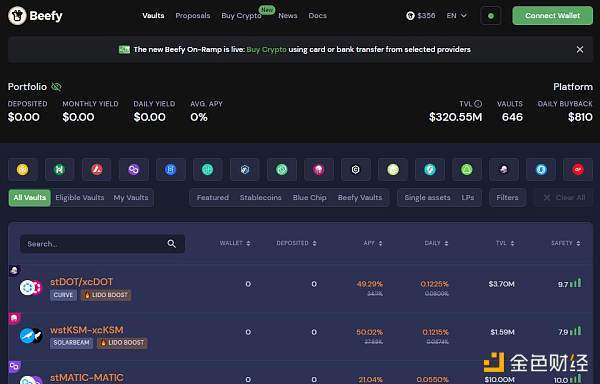
Task: Choose the green Celo chain icon
Action: coord(282,169)
